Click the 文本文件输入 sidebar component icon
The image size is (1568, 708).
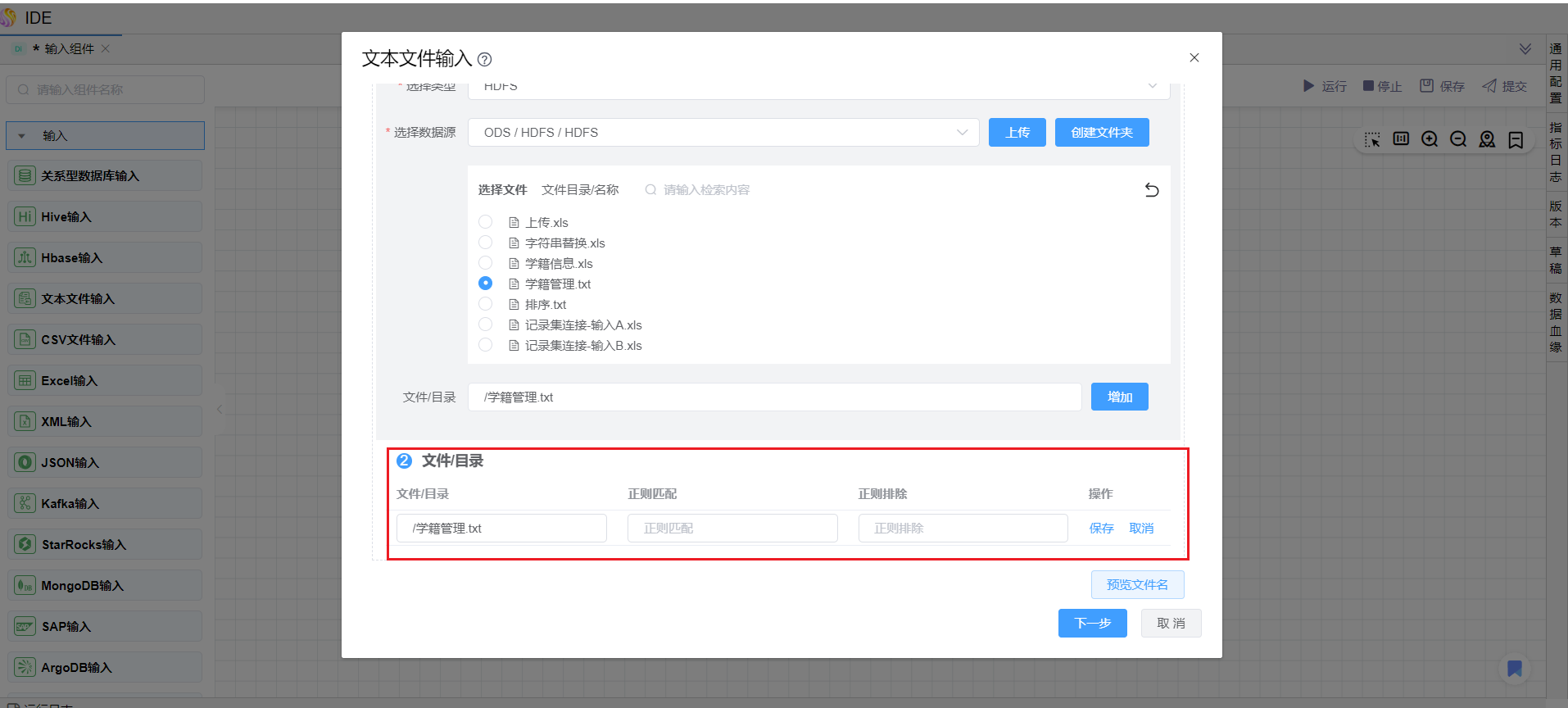[25, 298]
